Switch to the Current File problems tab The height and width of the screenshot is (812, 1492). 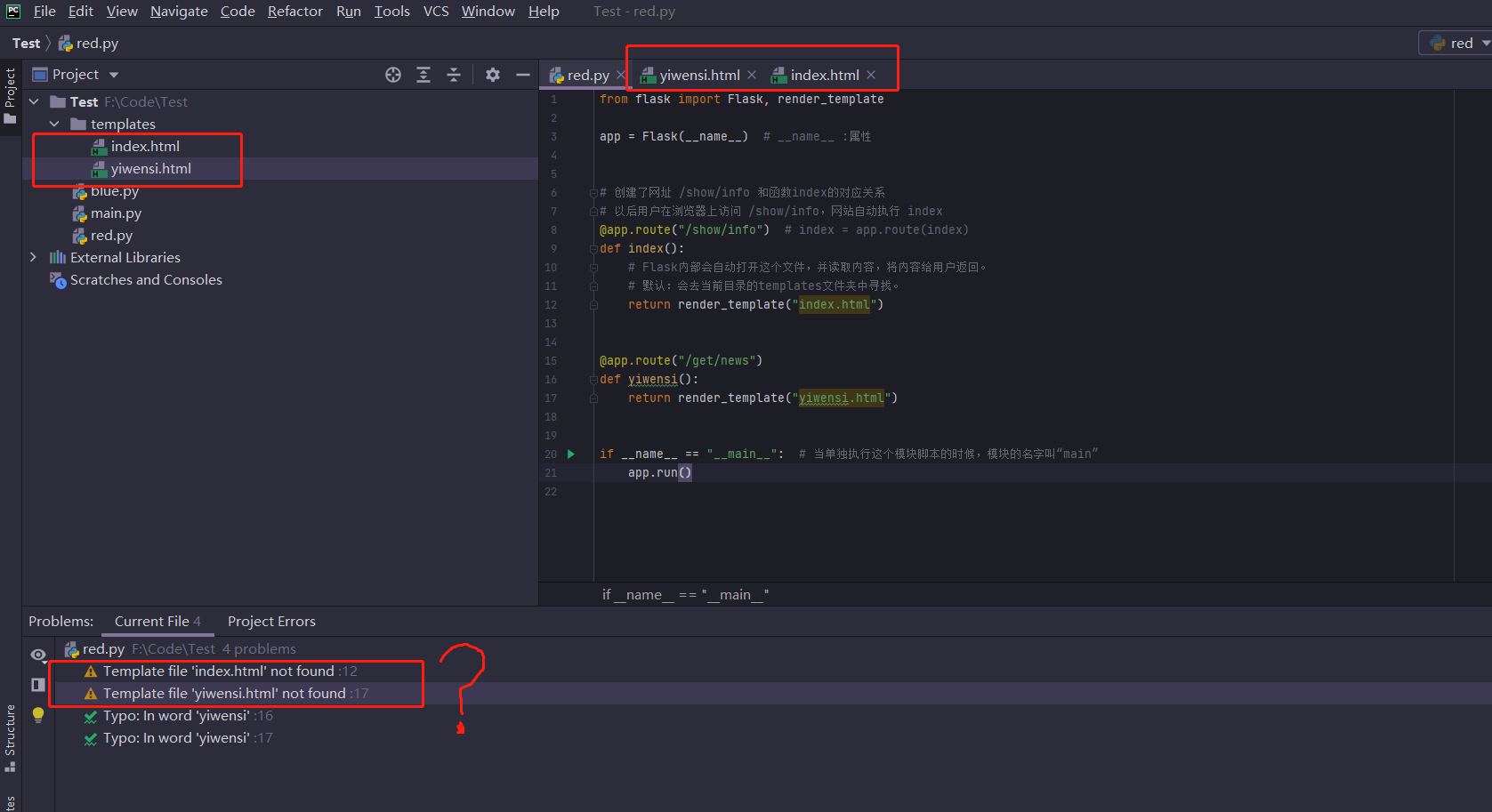coord(157,622)
